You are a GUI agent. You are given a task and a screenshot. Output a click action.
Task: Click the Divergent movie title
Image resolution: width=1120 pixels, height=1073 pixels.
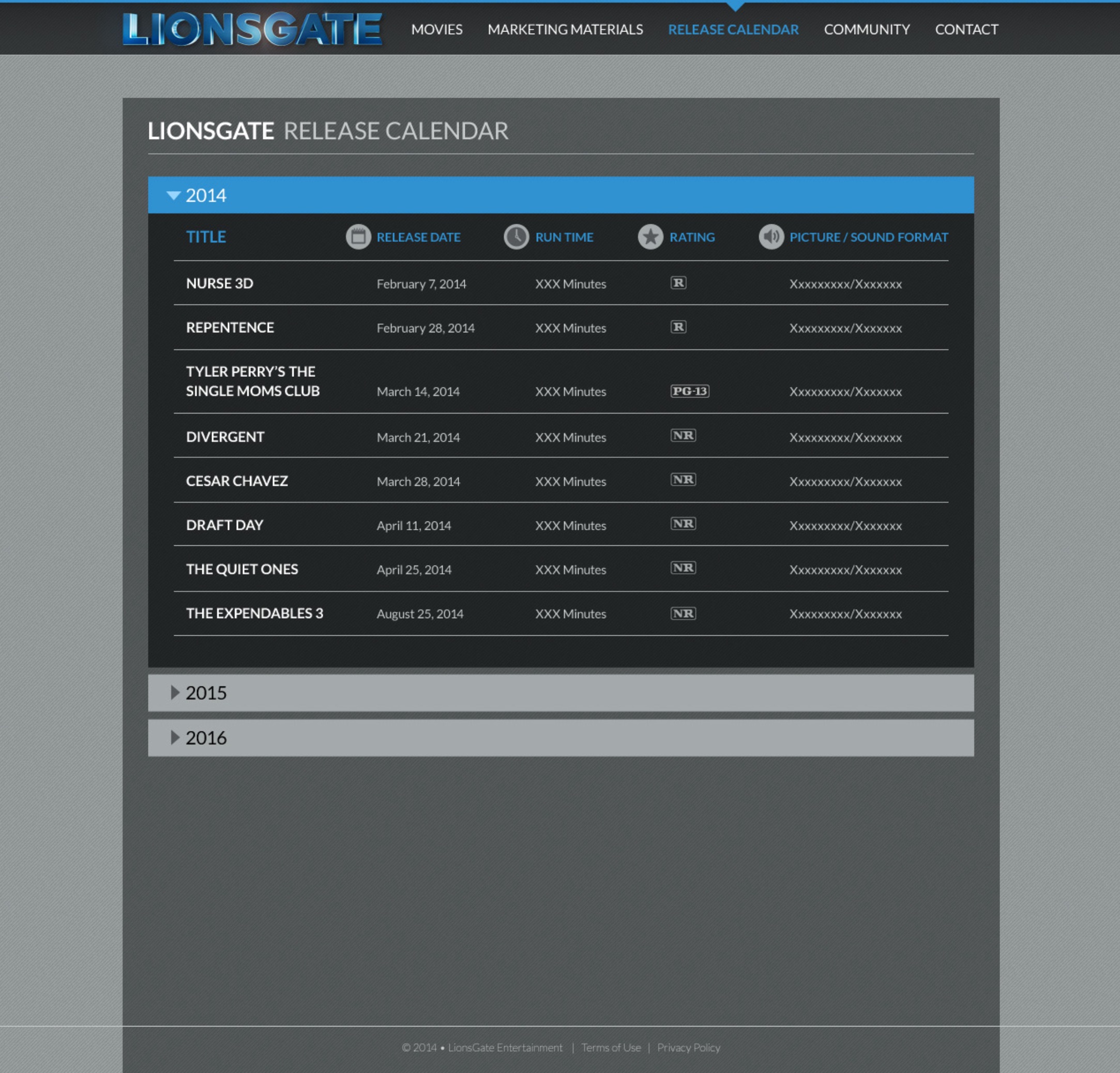click(225, 437)
